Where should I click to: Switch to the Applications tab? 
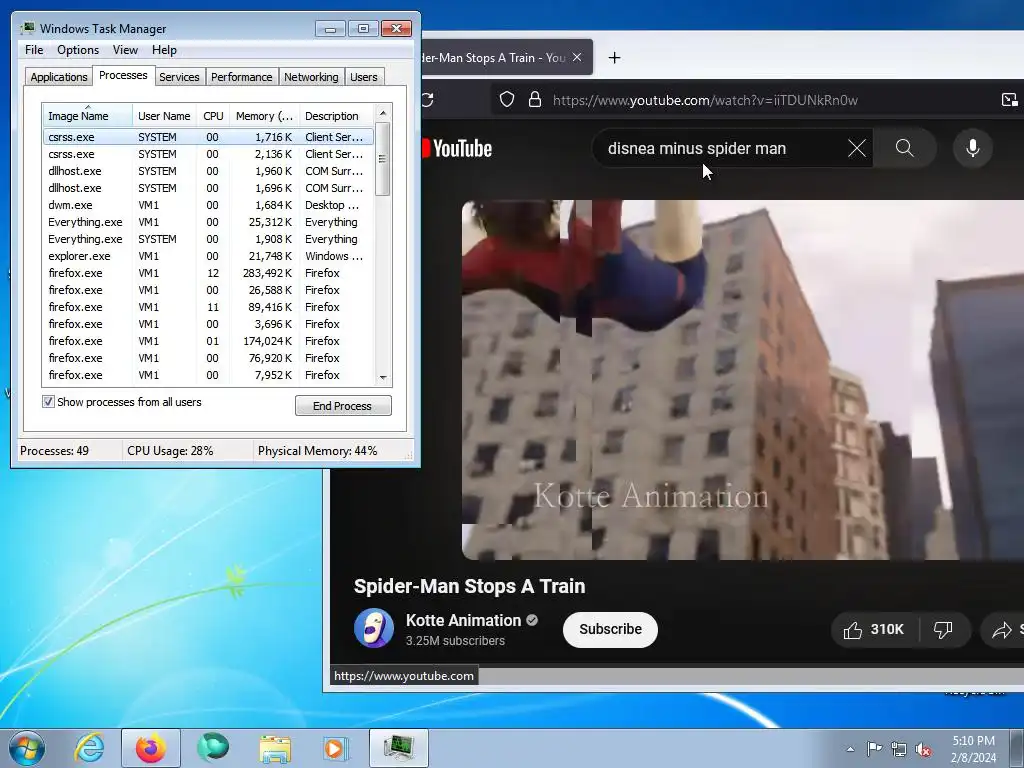[59, 77]
